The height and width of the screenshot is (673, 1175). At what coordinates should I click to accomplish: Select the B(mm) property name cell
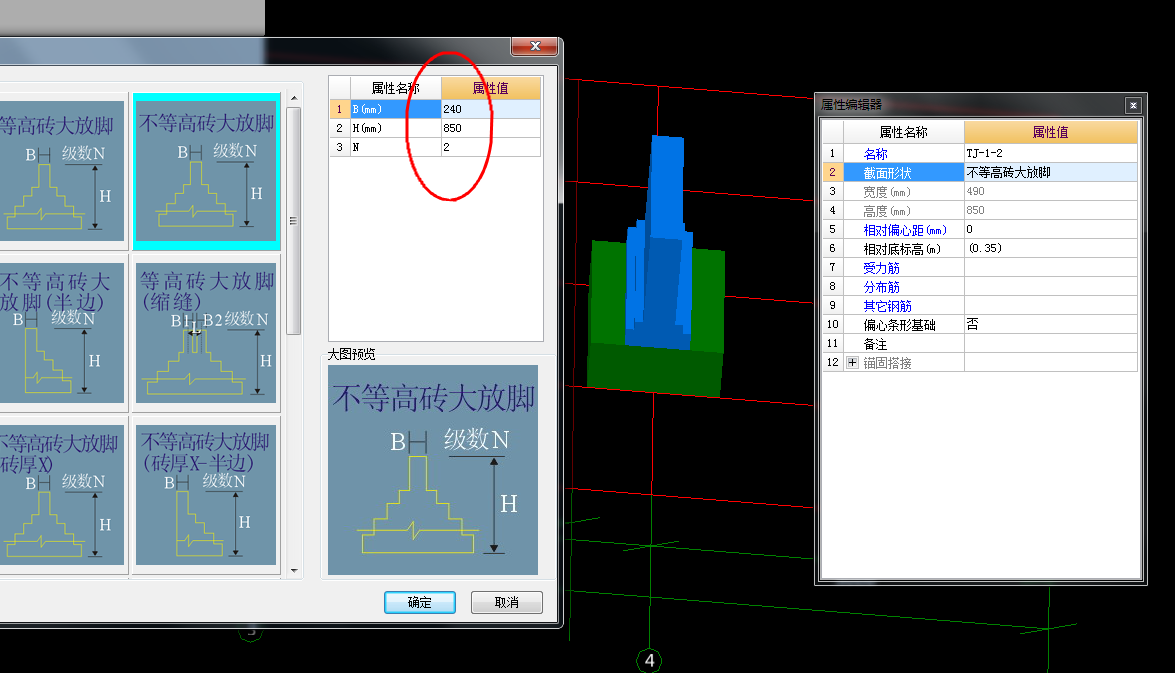click(396, 109)
